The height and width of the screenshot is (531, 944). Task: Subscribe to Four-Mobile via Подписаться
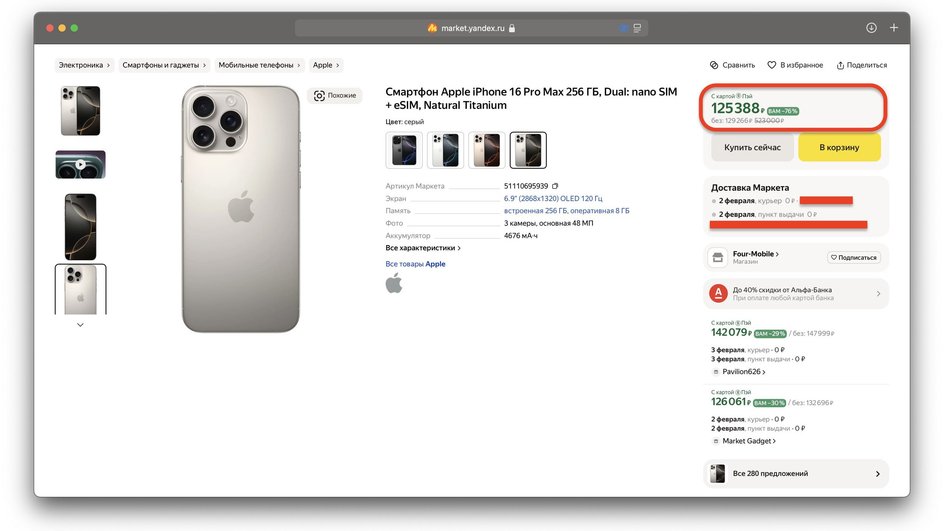(x=853, y=257)
